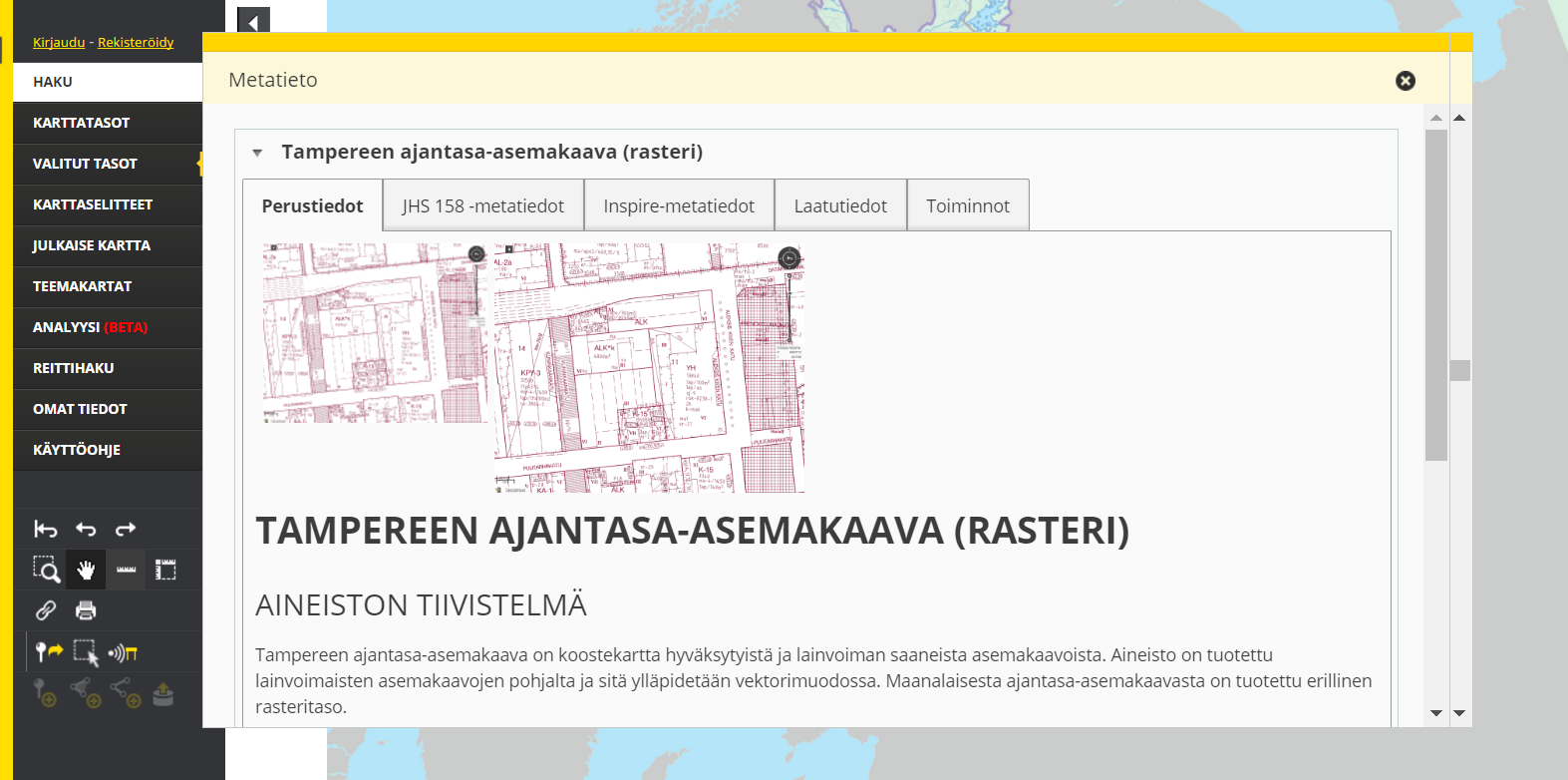The height and width of the screenshot is (780, 1568).
Task: Click the inner scrollbar up arrow
Action: (1436, 118)
